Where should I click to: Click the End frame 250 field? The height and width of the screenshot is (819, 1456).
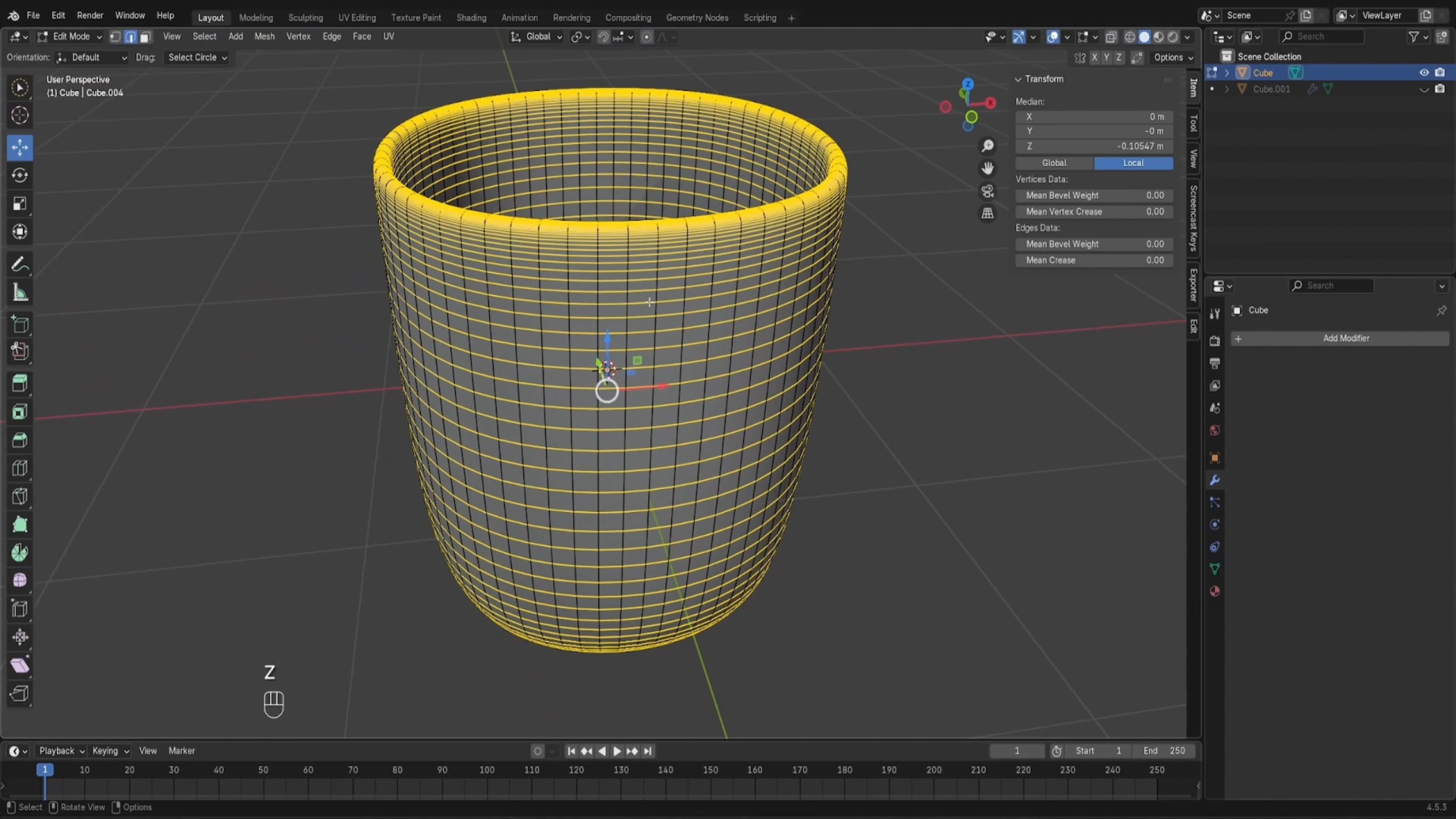[x=1164, y=751]
